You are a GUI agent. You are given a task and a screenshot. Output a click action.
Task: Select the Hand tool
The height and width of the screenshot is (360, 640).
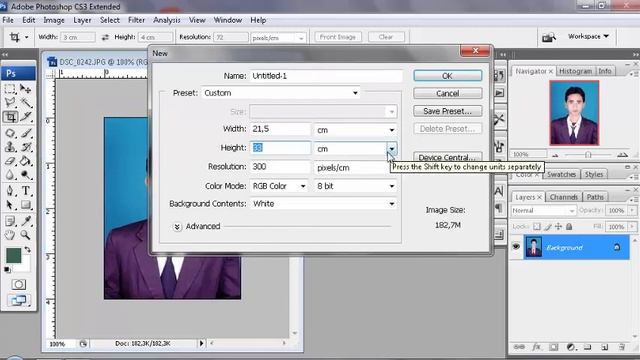(10, 235)
